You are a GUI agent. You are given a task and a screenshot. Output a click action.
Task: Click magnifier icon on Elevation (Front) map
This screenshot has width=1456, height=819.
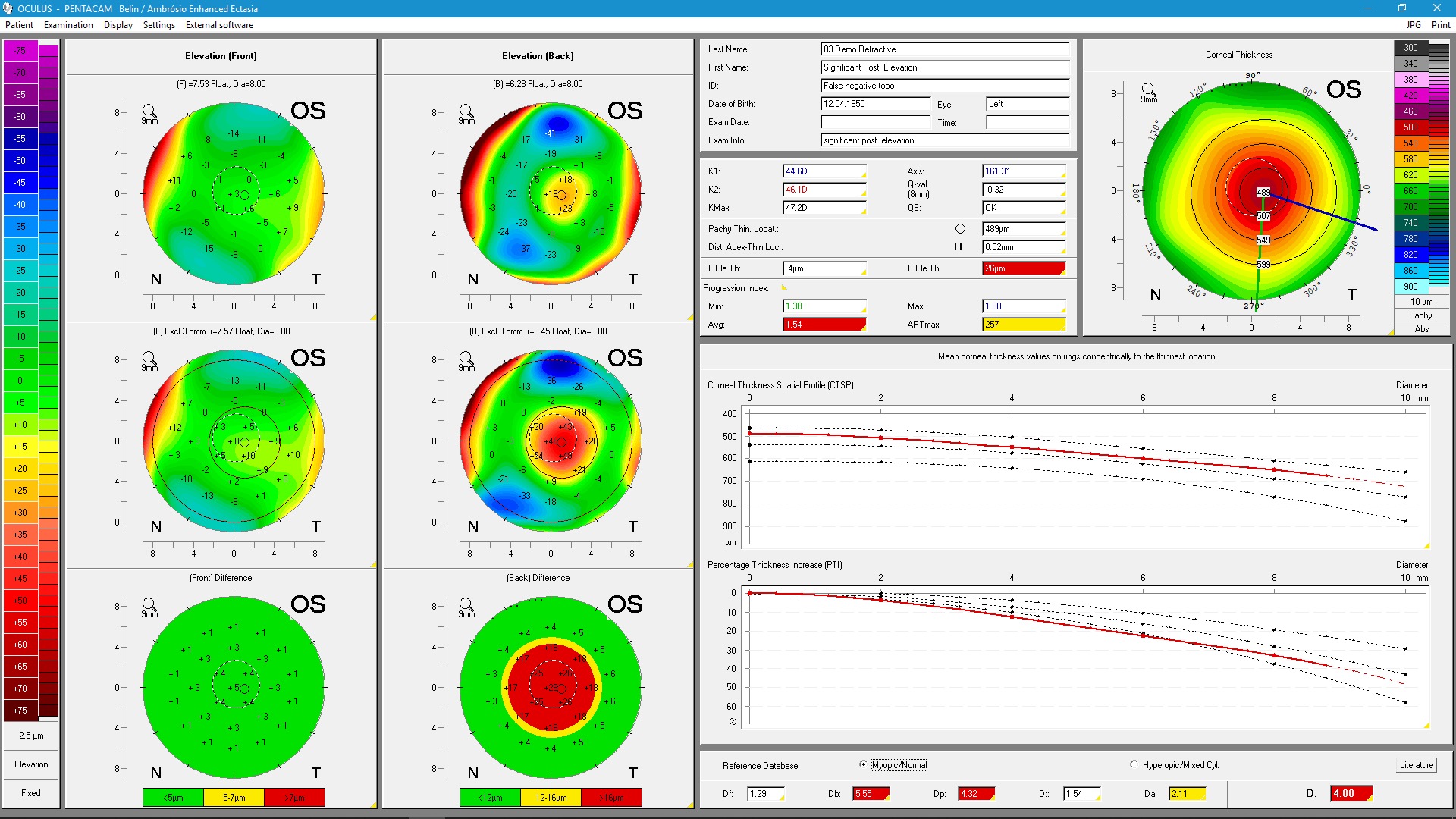[x=149, y=111]
